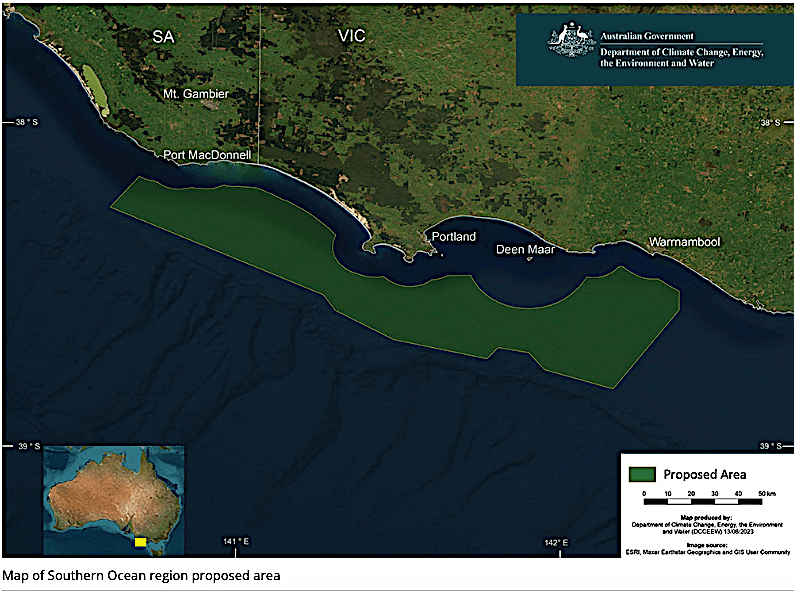794x591 pixels.
Task: Click the Warrnambool town label
Action: click(x=684, y=243)
